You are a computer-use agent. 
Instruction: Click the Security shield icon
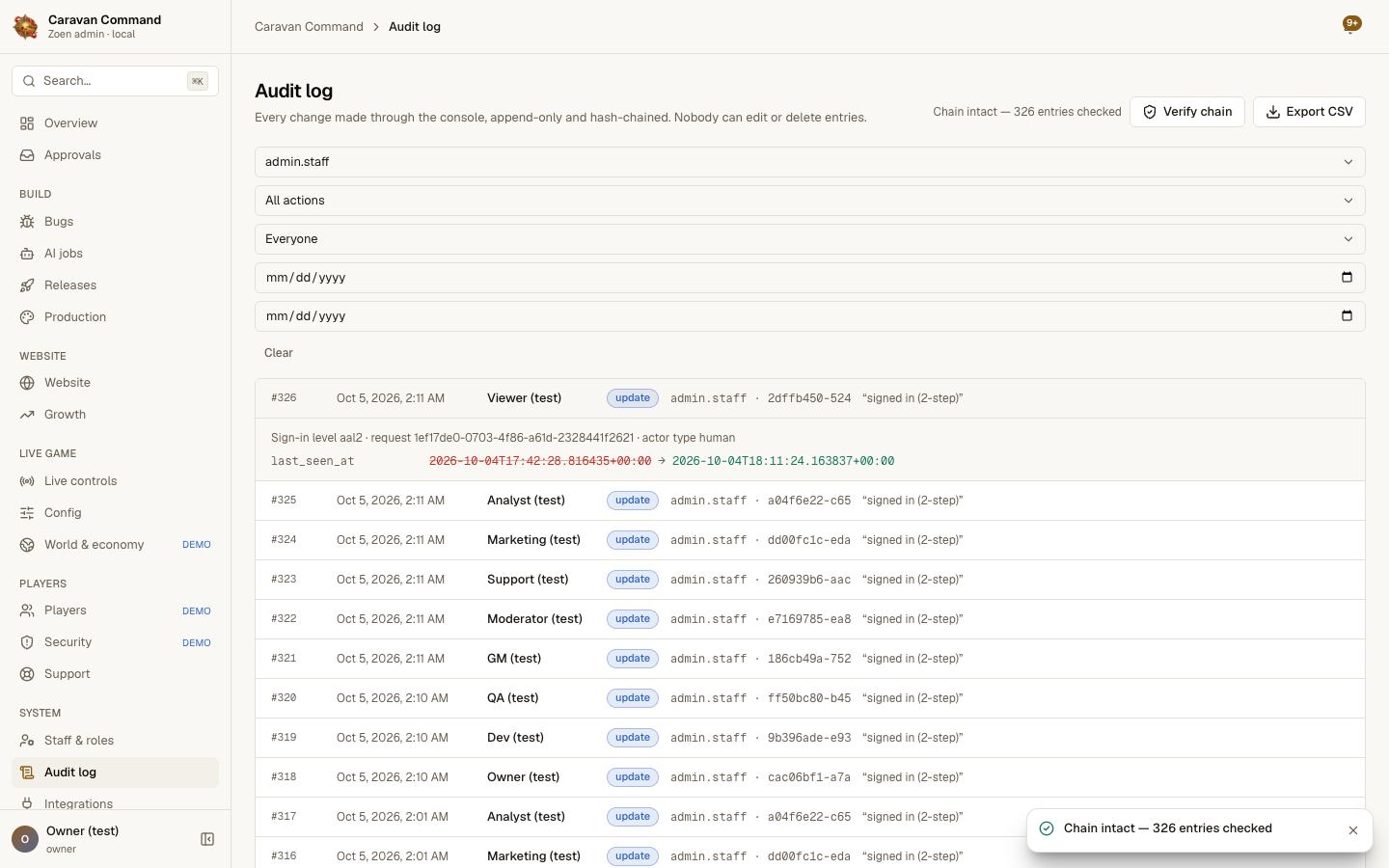point(27,642)
